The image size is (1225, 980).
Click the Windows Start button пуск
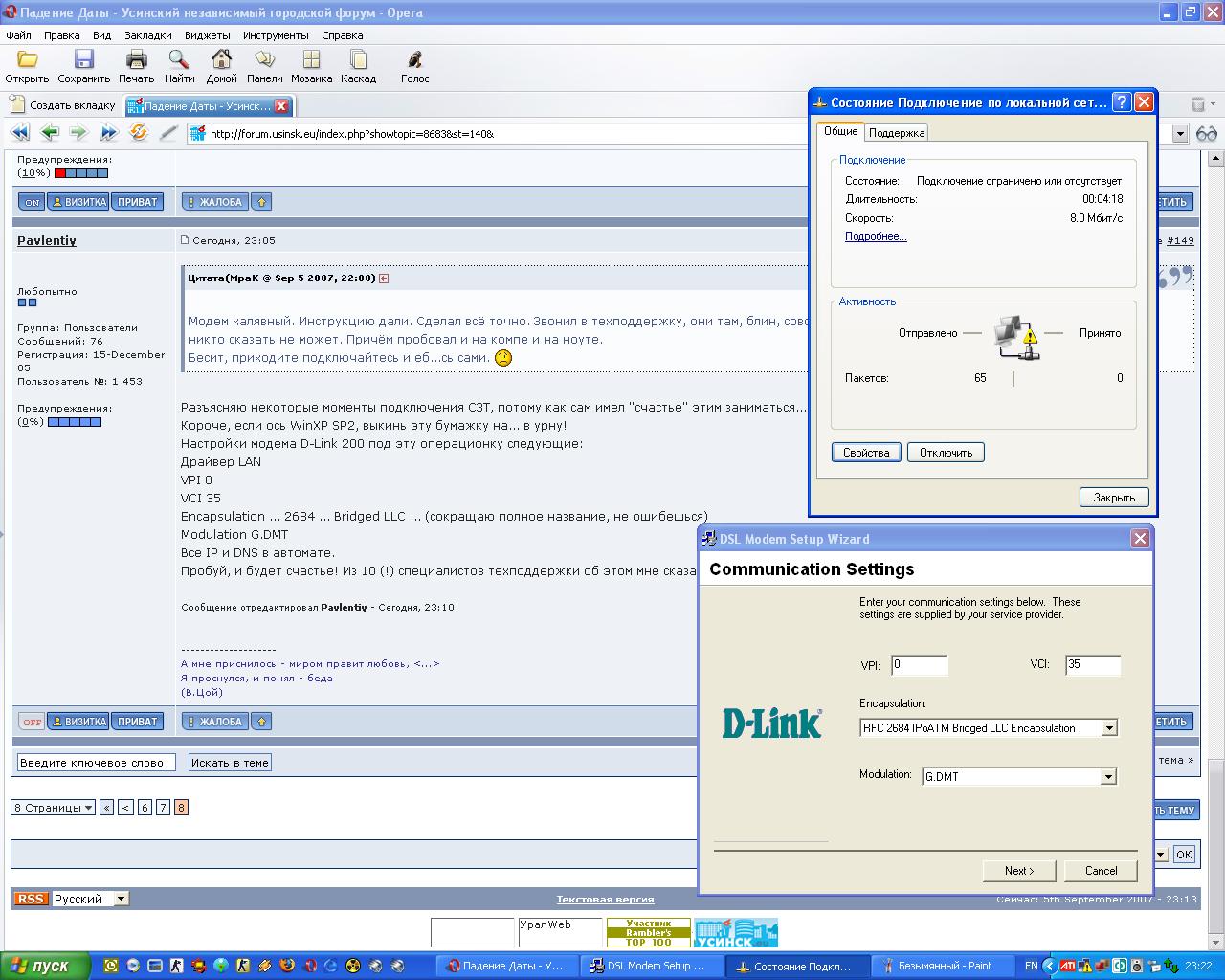[x=46, y=966]
